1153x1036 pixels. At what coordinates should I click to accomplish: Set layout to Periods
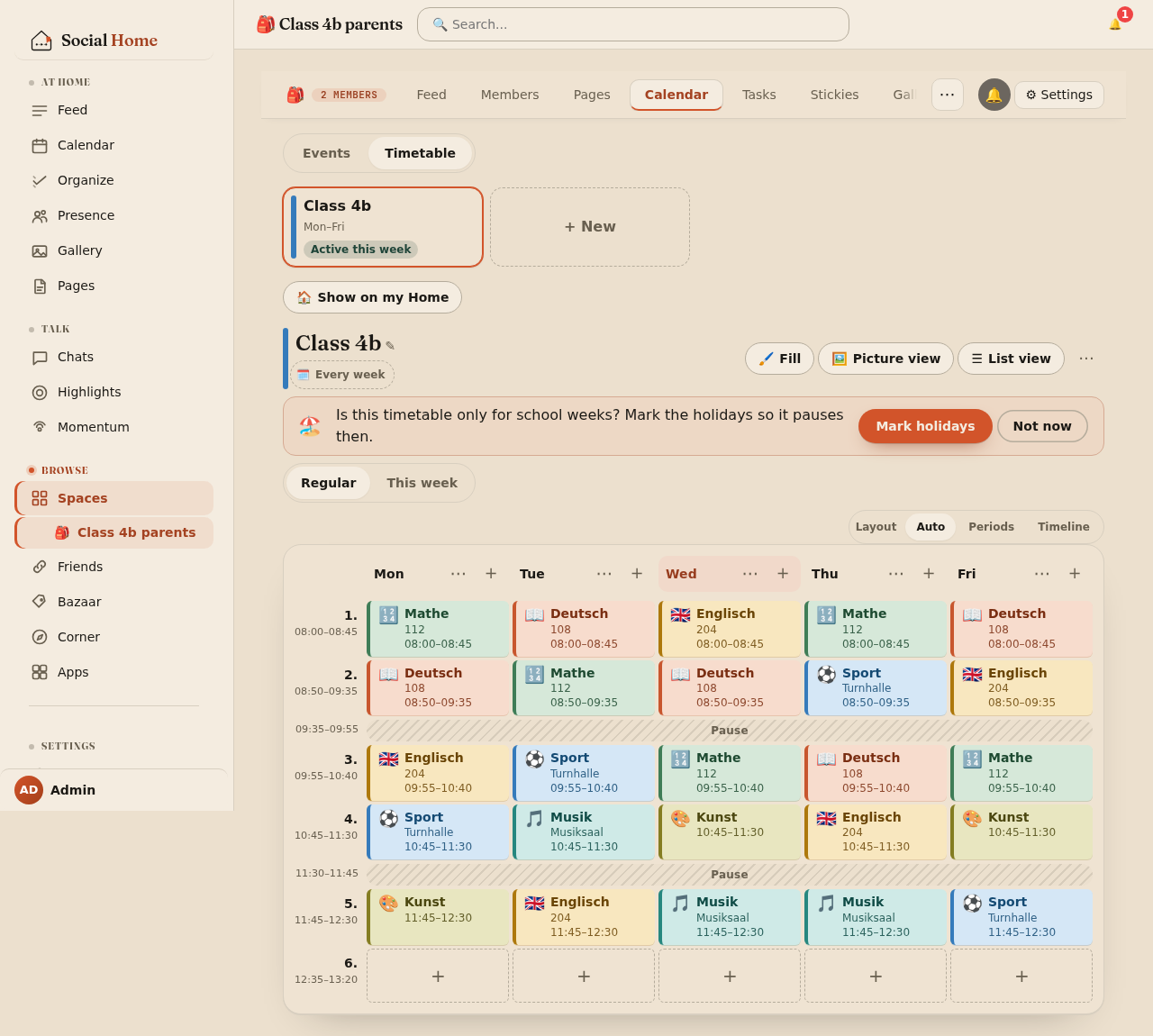click(x=991, y=527)
